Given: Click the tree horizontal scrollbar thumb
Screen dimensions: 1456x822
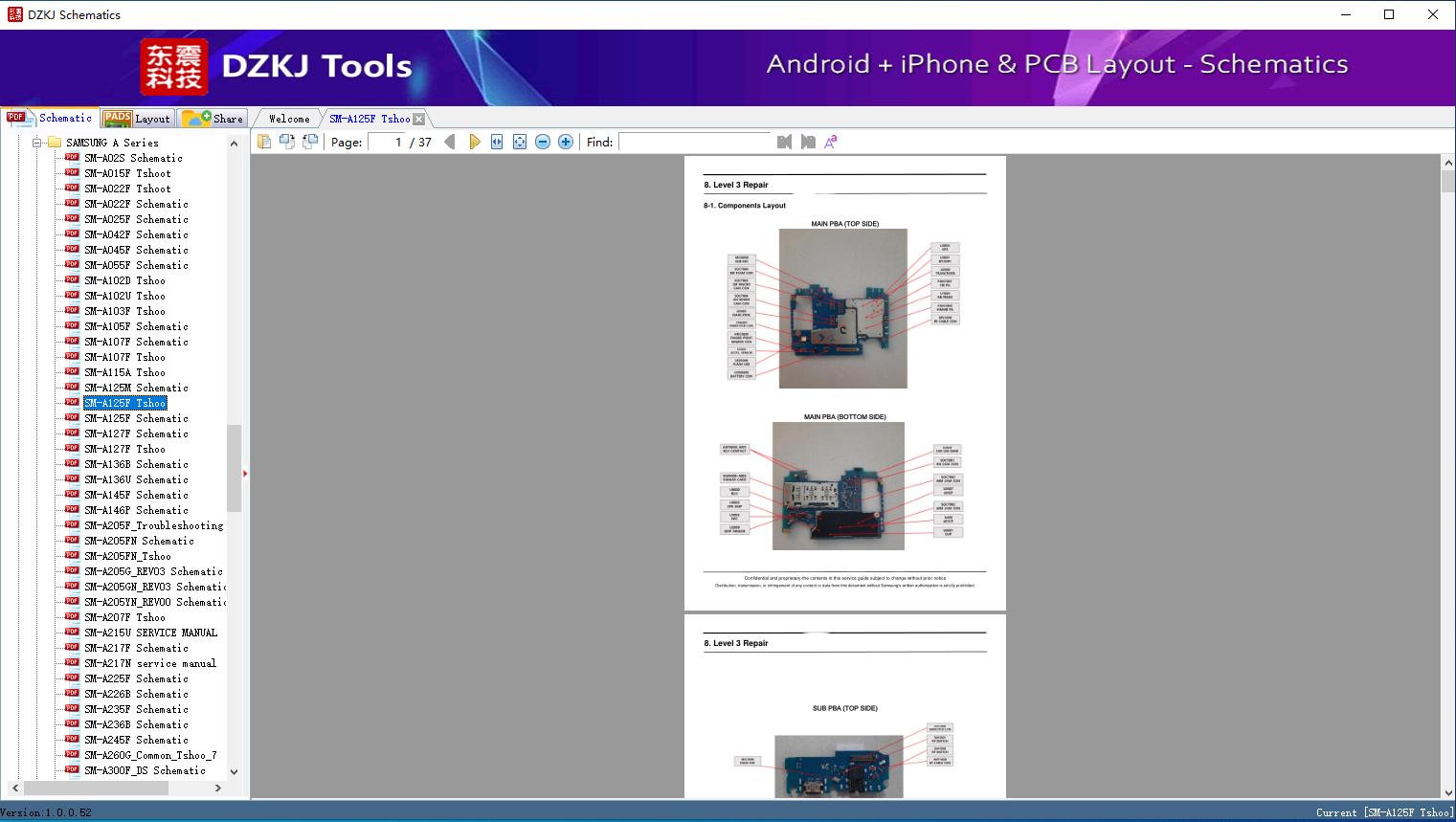Looking at the screenshot, I should (x=96, y=788).
